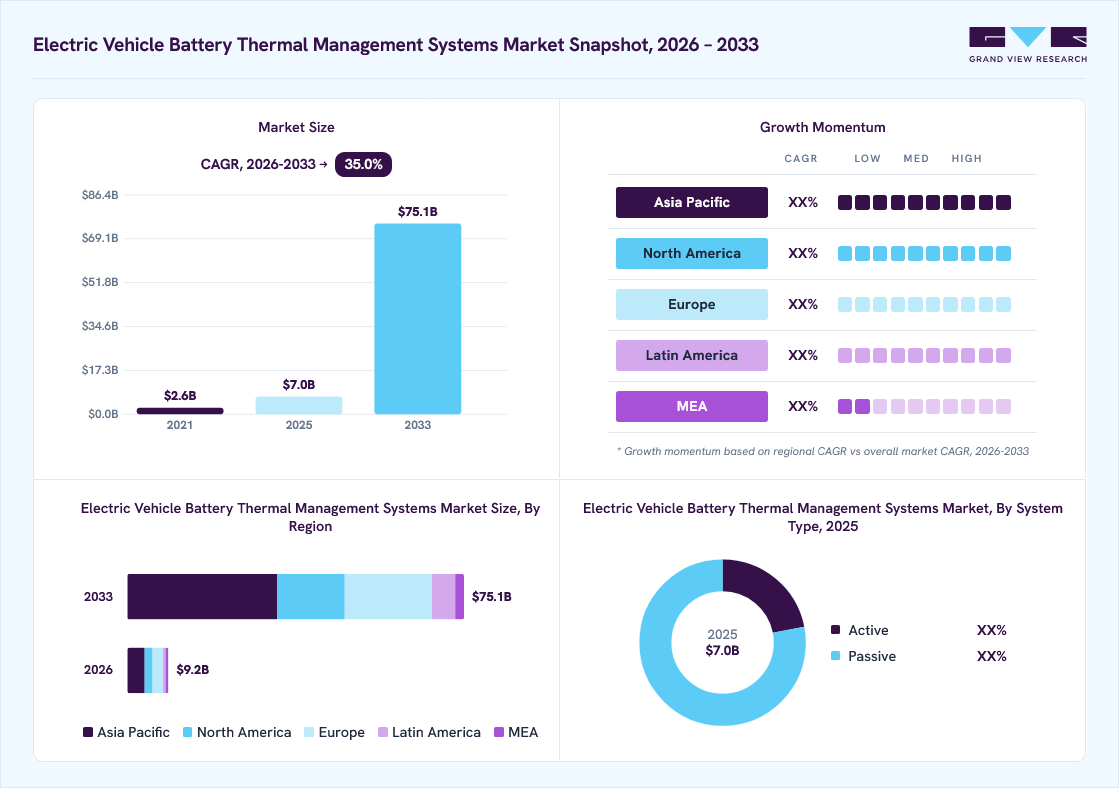This screenshot has height=788, width=1120.
Task: Click the Latin America segment in 2033 bar
Action: [x=444, y=597]
